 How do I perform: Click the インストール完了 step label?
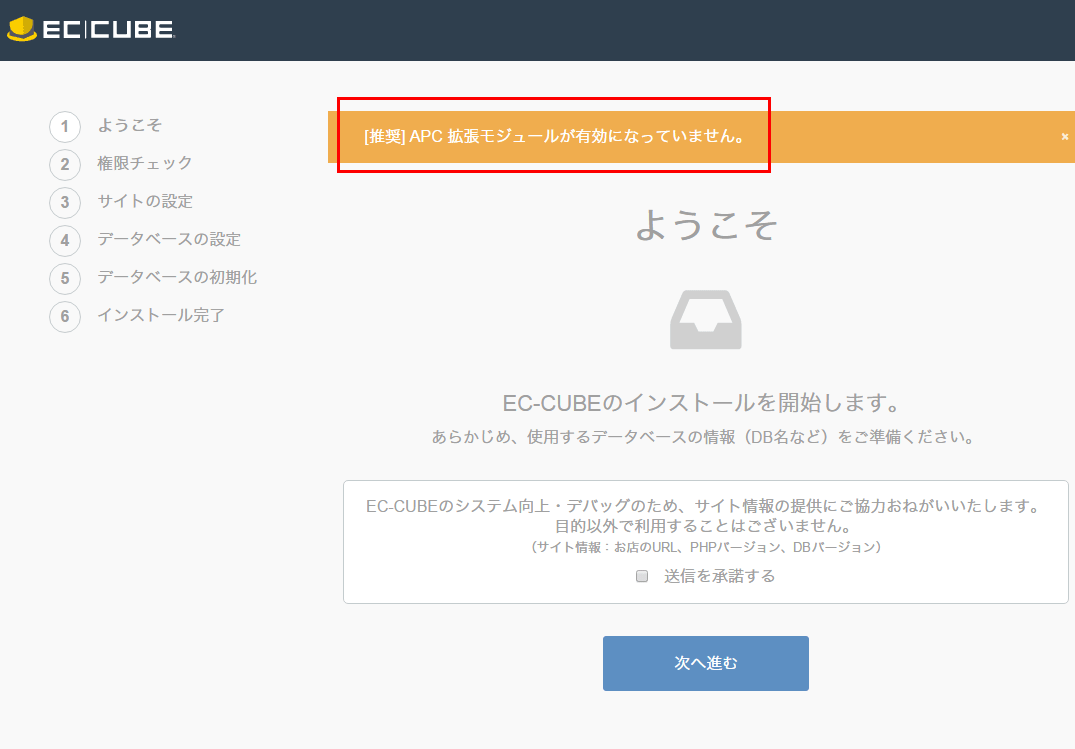(161, 315)
